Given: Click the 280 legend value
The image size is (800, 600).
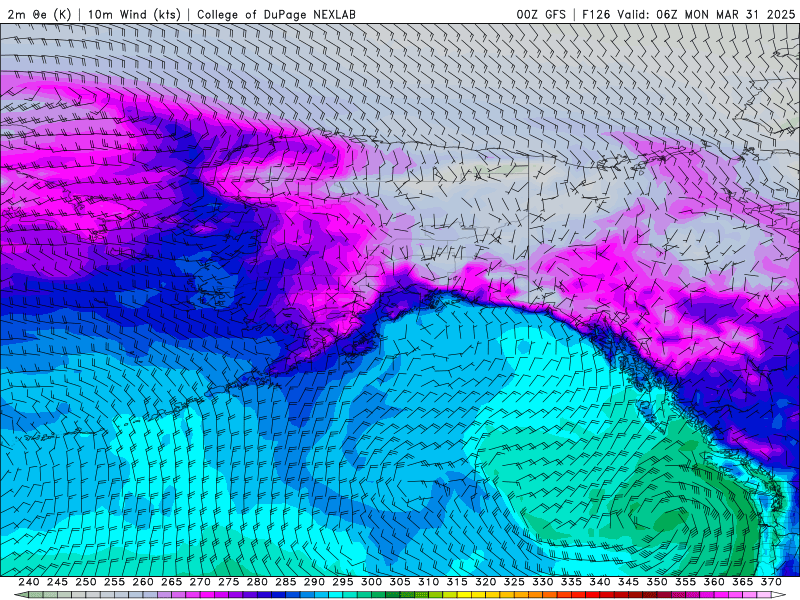Looking at the screenshot, I should coord(257,582).
